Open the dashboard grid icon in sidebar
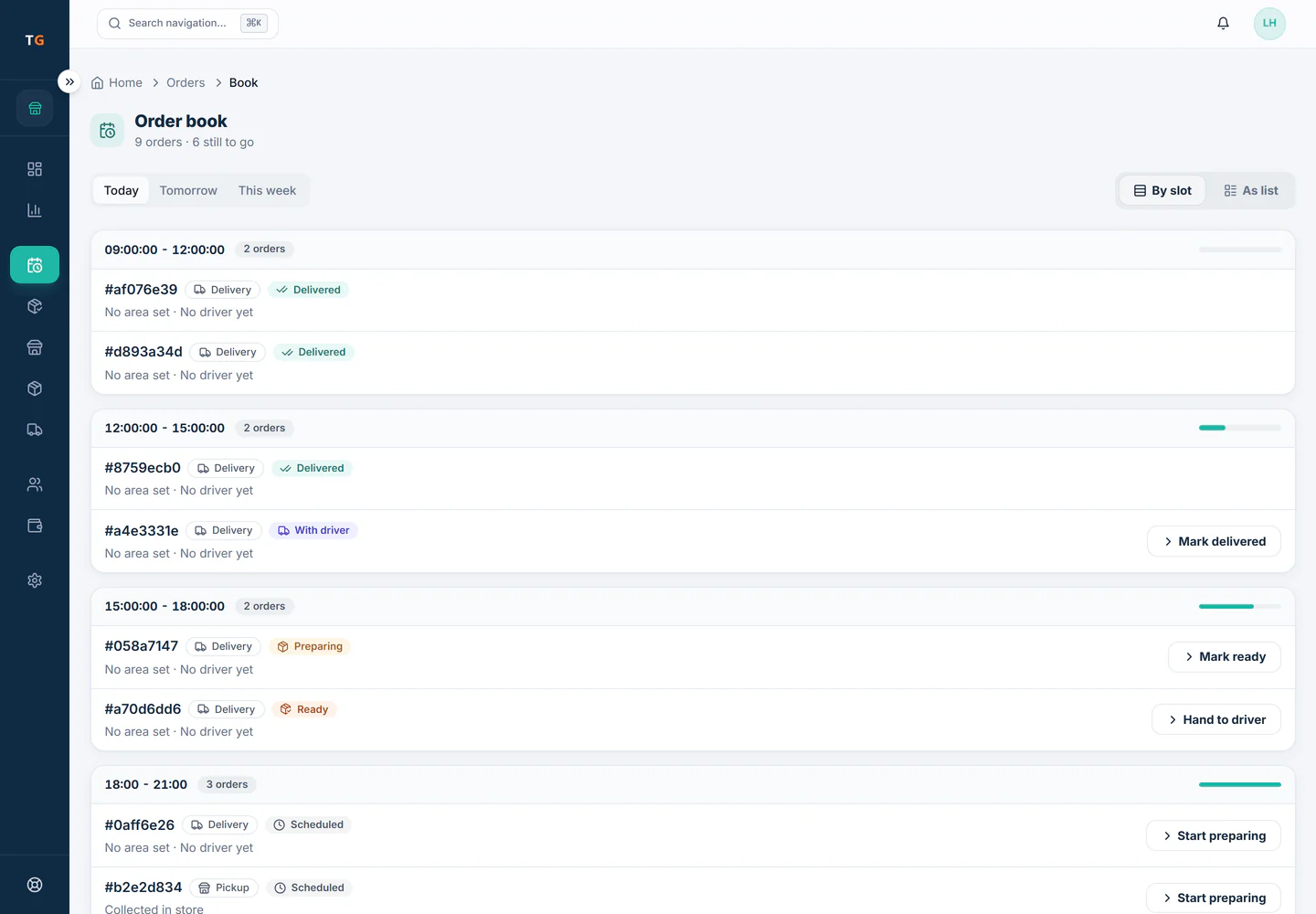 (x=35, y=169)
